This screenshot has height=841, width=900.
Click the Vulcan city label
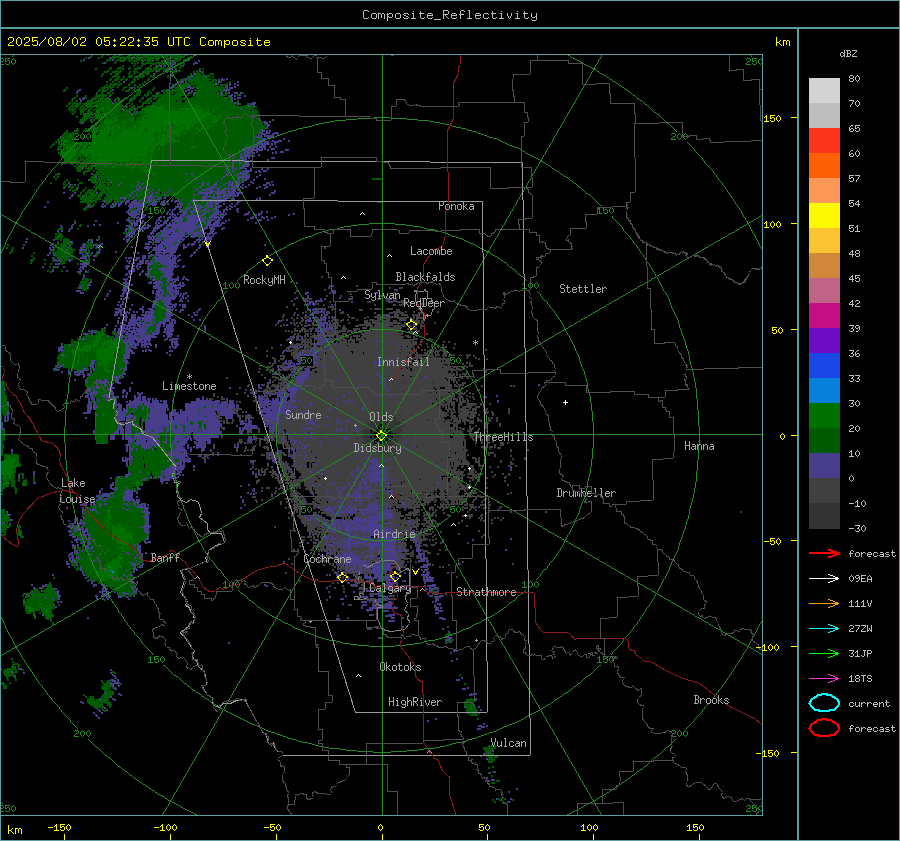point(508,743)
